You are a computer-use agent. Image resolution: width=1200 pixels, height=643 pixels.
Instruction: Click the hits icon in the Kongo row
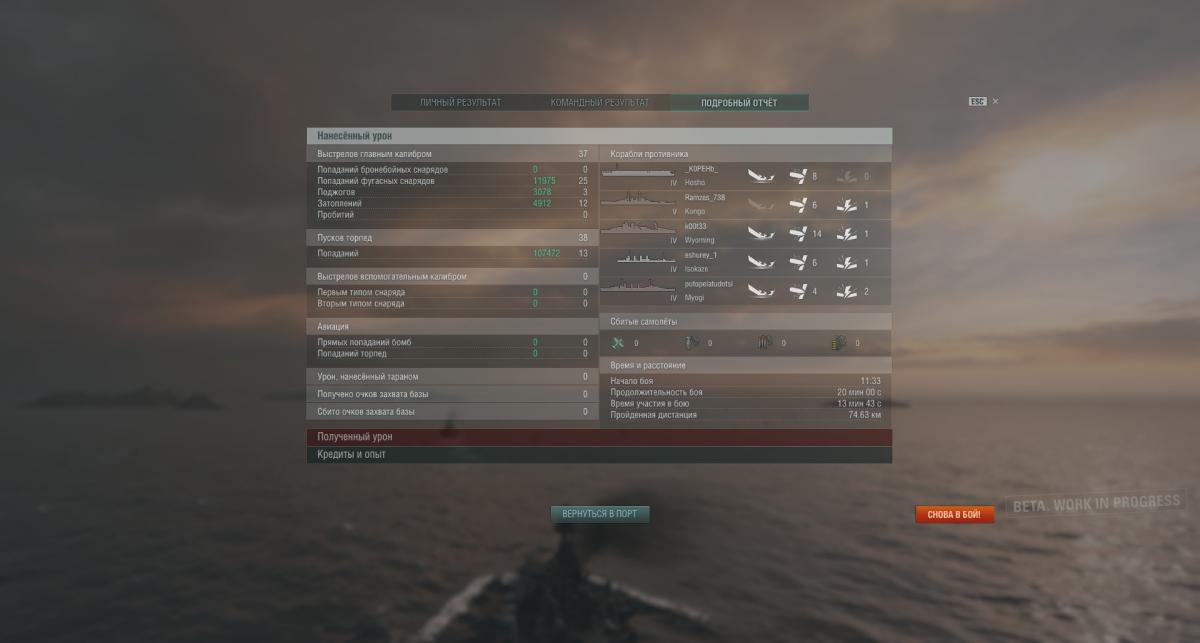click(797, 205)
